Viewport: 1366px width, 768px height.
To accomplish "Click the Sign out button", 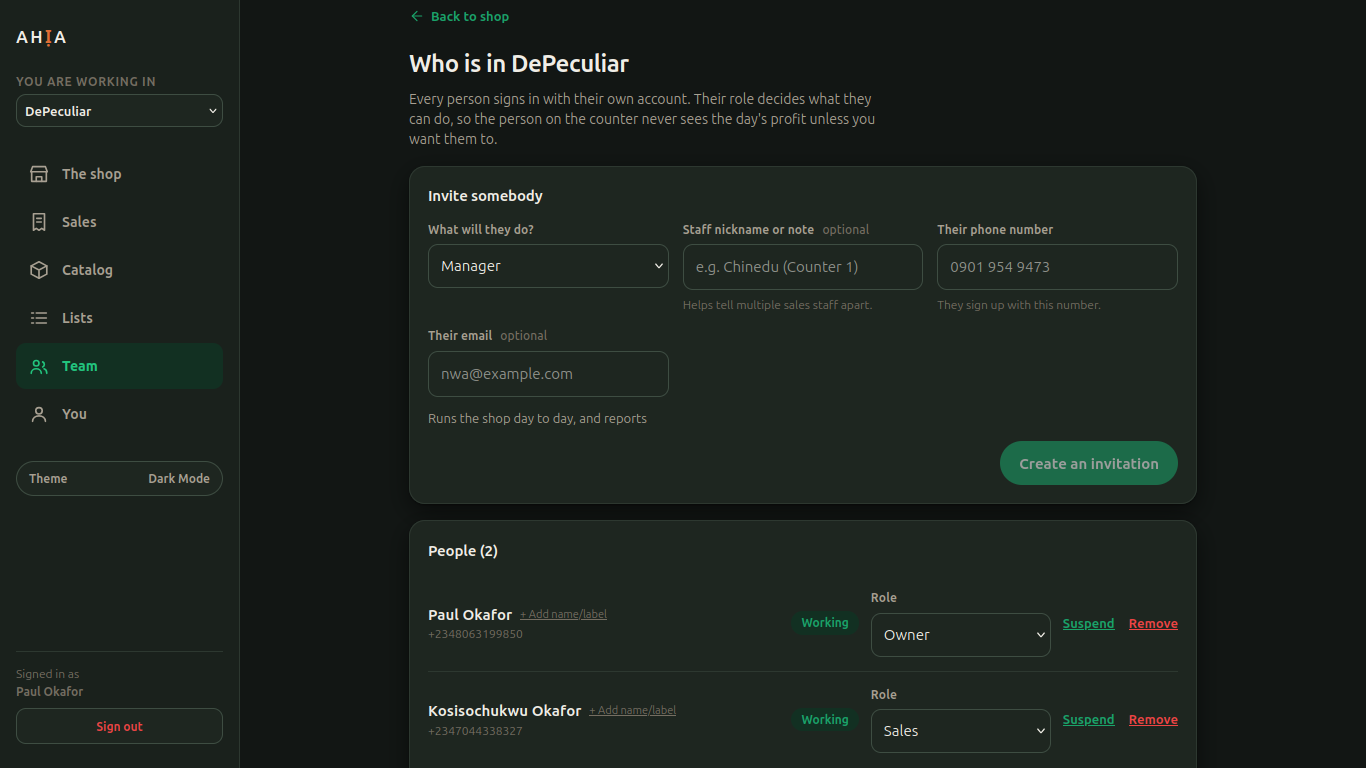I will pyautogui.click(x=119, y=726).
